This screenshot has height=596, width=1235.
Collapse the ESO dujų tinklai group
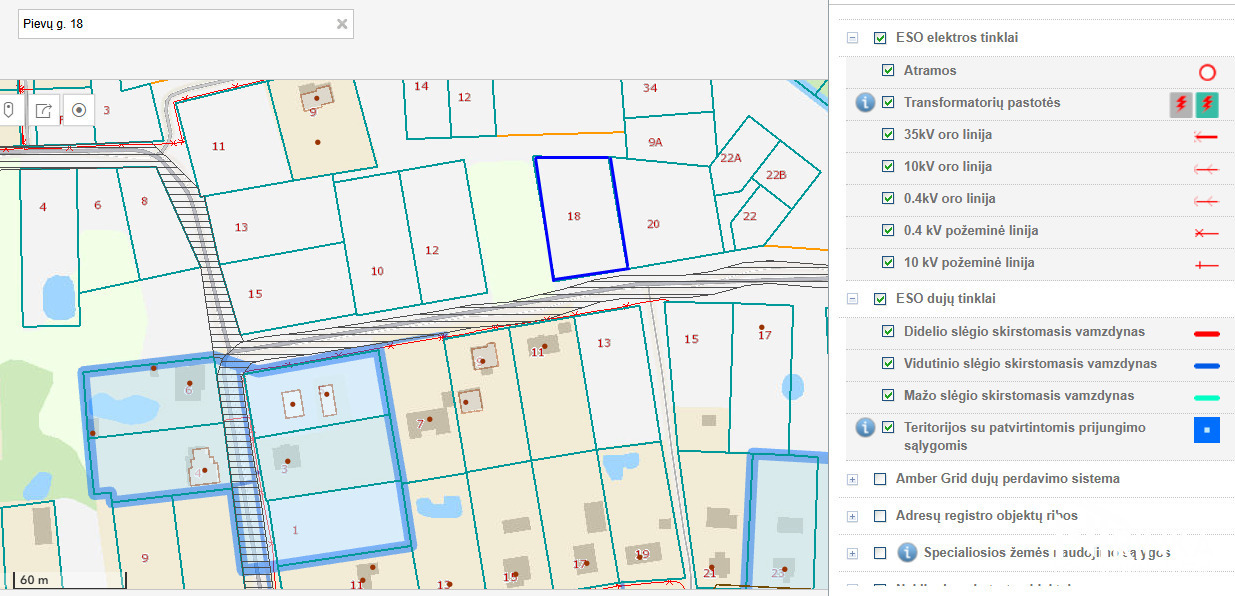(853, 299)
